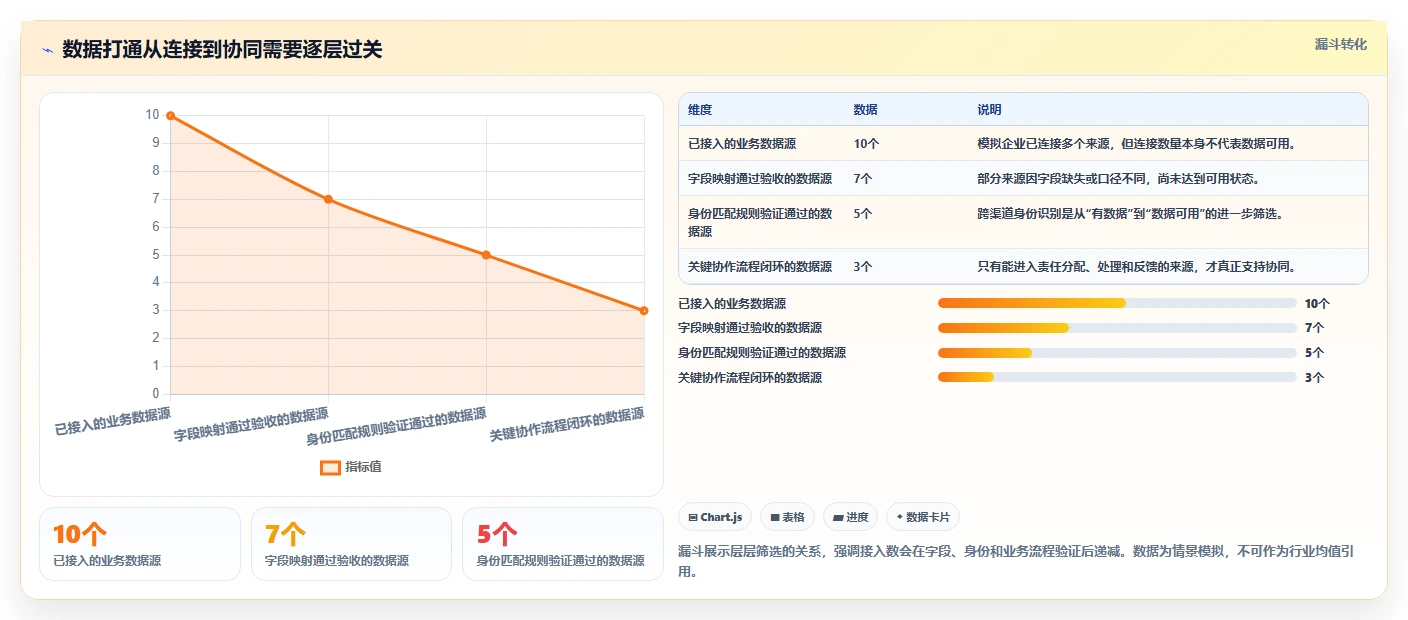Click the x-axis label 已接入的业务数据源
The image size is (1408, 620).
click(112, 421)
